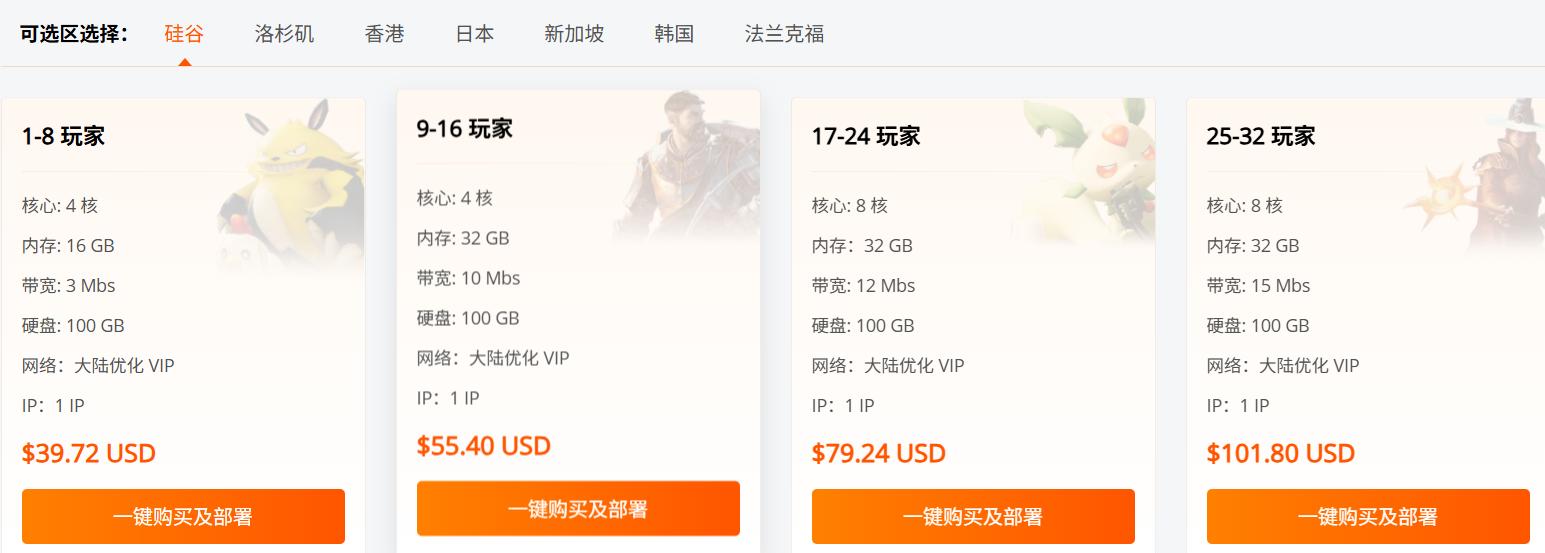
Task: Select the 17-24 玩家 plan title
Action: [x=866, y=136]
